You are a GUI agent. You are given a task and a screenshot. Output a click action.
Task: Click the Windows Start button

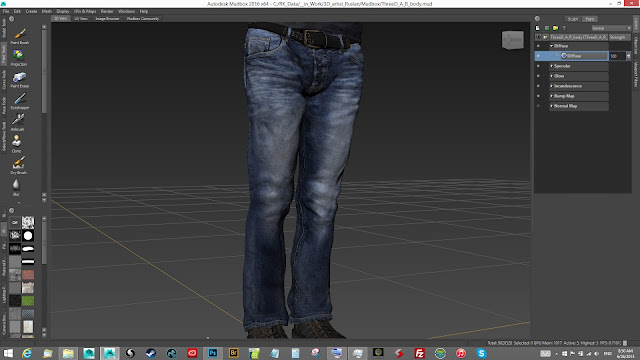click(x=8, y=353)
